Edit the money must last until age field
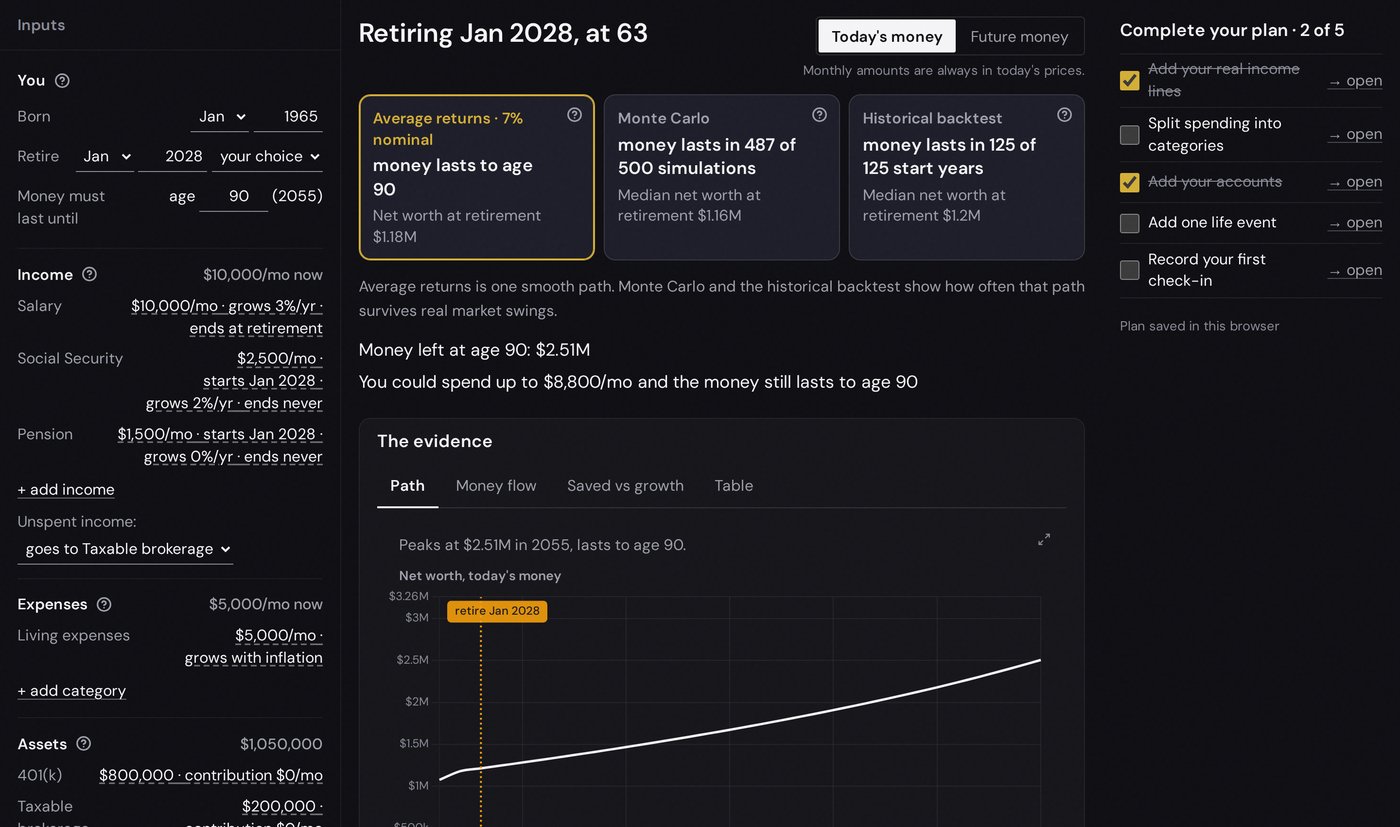This screenshot has height=827, width=1400. (233, 197)
